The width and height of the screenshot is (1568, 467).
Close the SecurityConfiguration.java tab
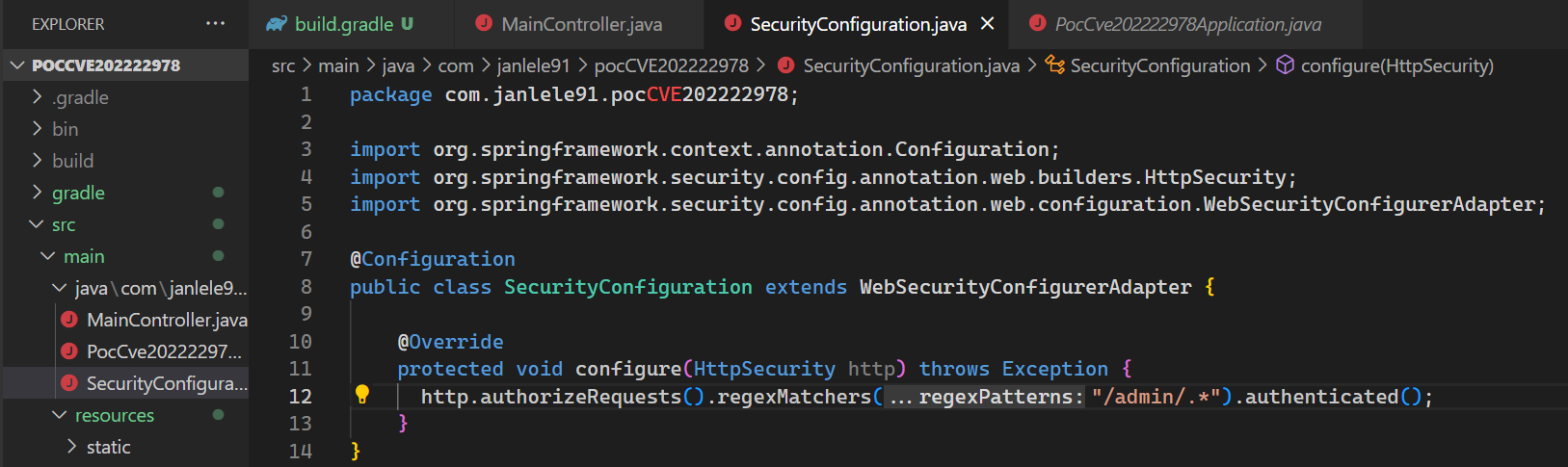pyautogui.click(x=988, y=24)
